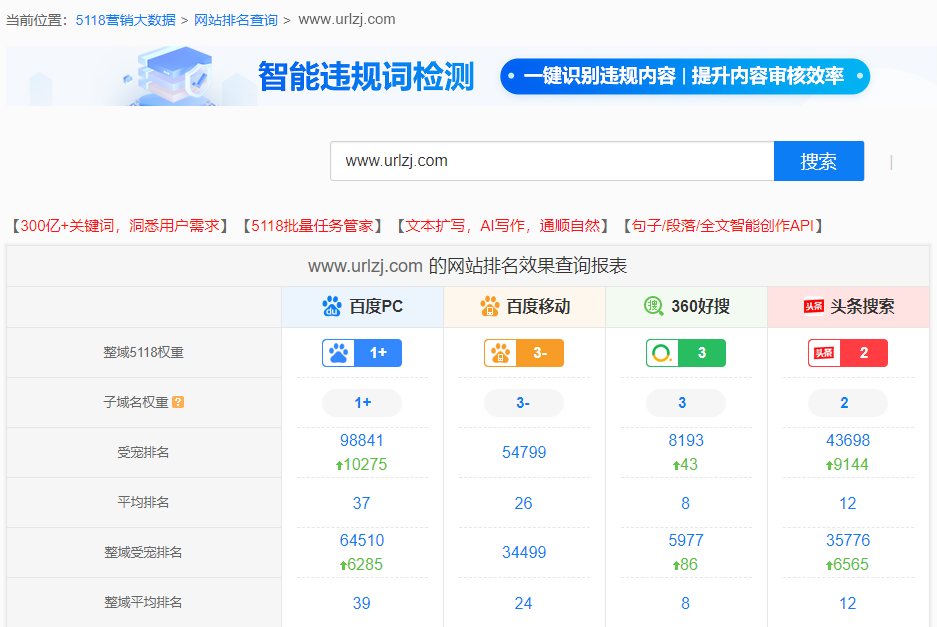Click the orange 百度移动 weight badge 3-

click(x=523, y=352)
